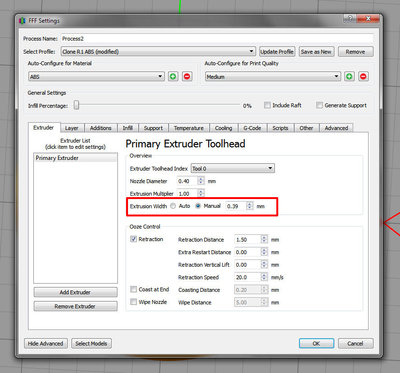Enable the Include Raft checkbox
Image resolution: width=400 pixels, height=373 pixels.
(267, 105)
